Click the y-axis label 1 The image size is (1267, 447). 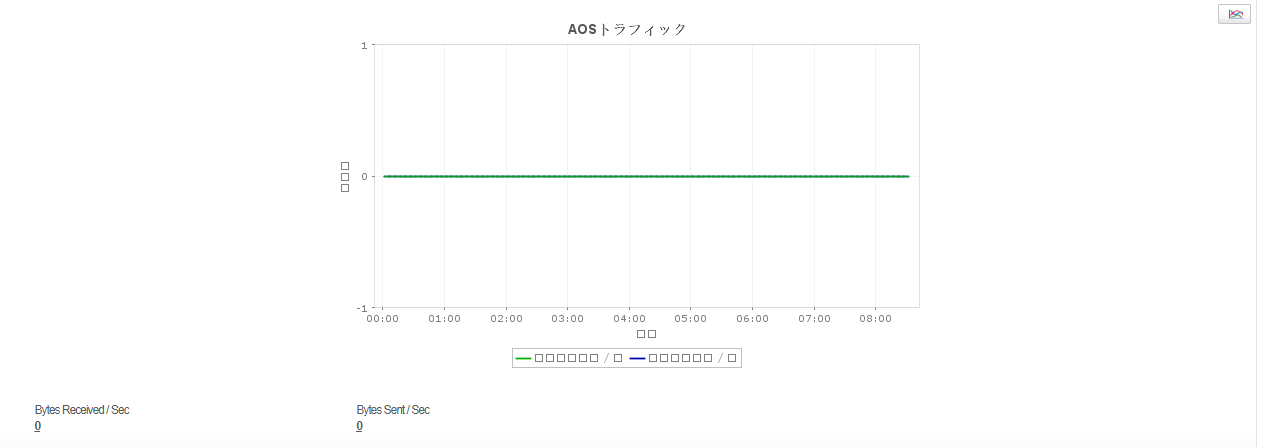(x=364, y=45)
